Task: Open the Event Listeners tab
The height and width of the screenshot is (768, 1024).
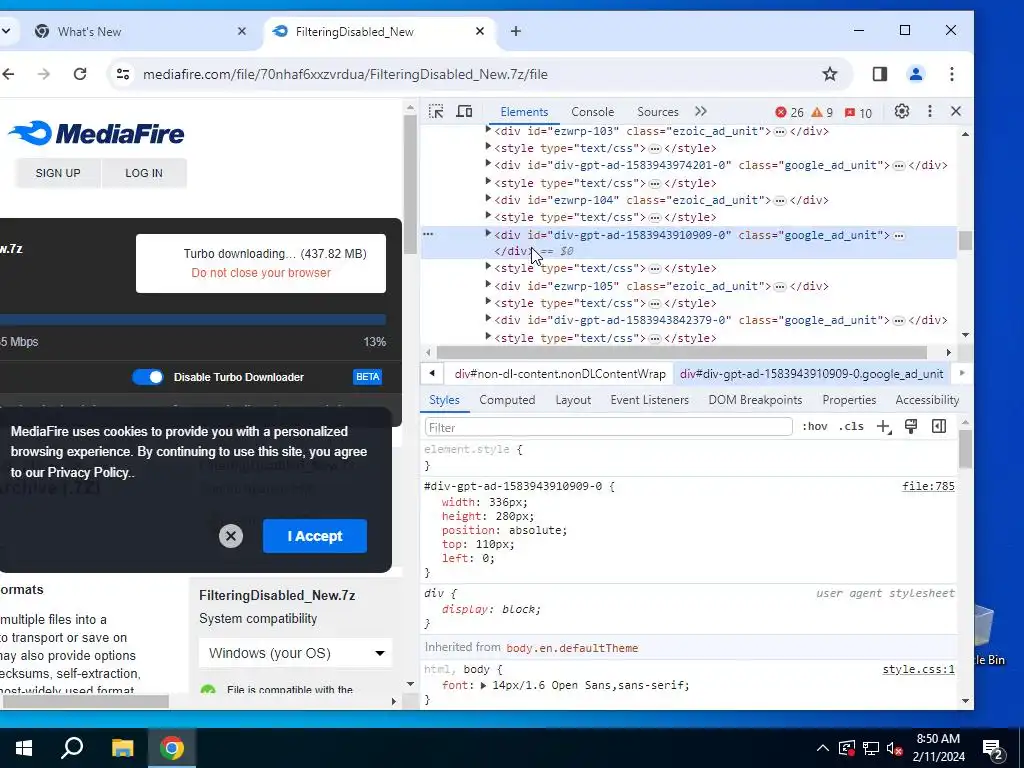Action: point(650,400)
